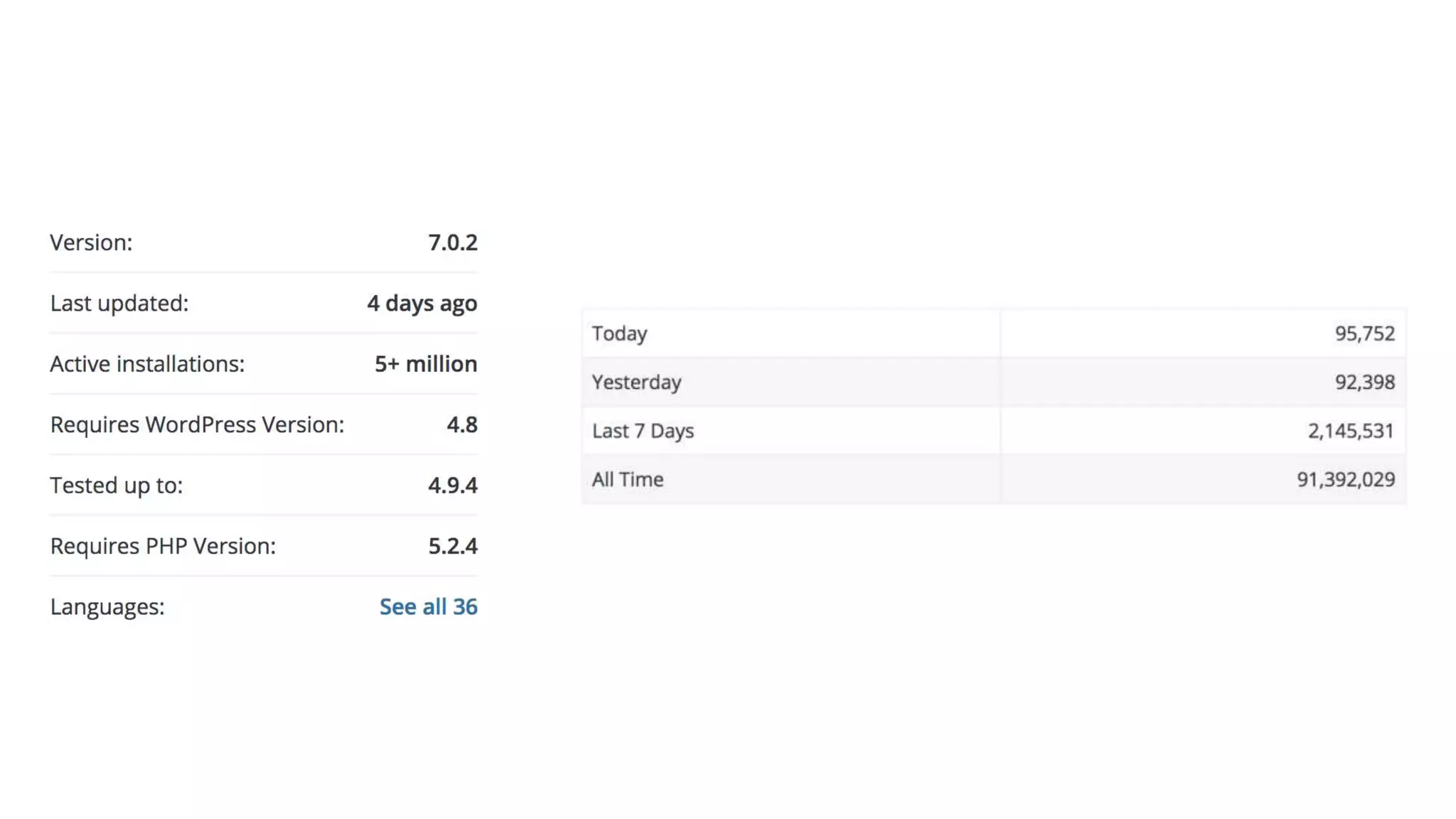Select the 92,398 yesterday download count
The image size is (1456, 819).
1365,382
